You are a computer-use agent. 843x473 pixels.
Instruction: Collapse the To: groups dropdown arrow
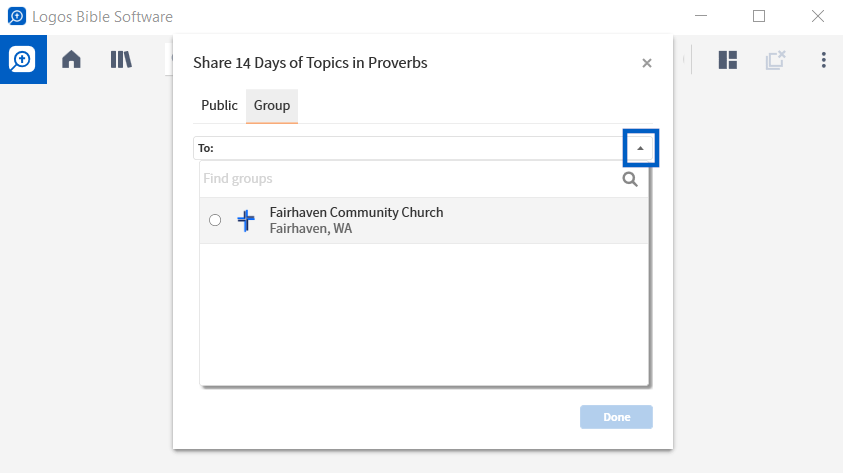[x=640, y=148]
